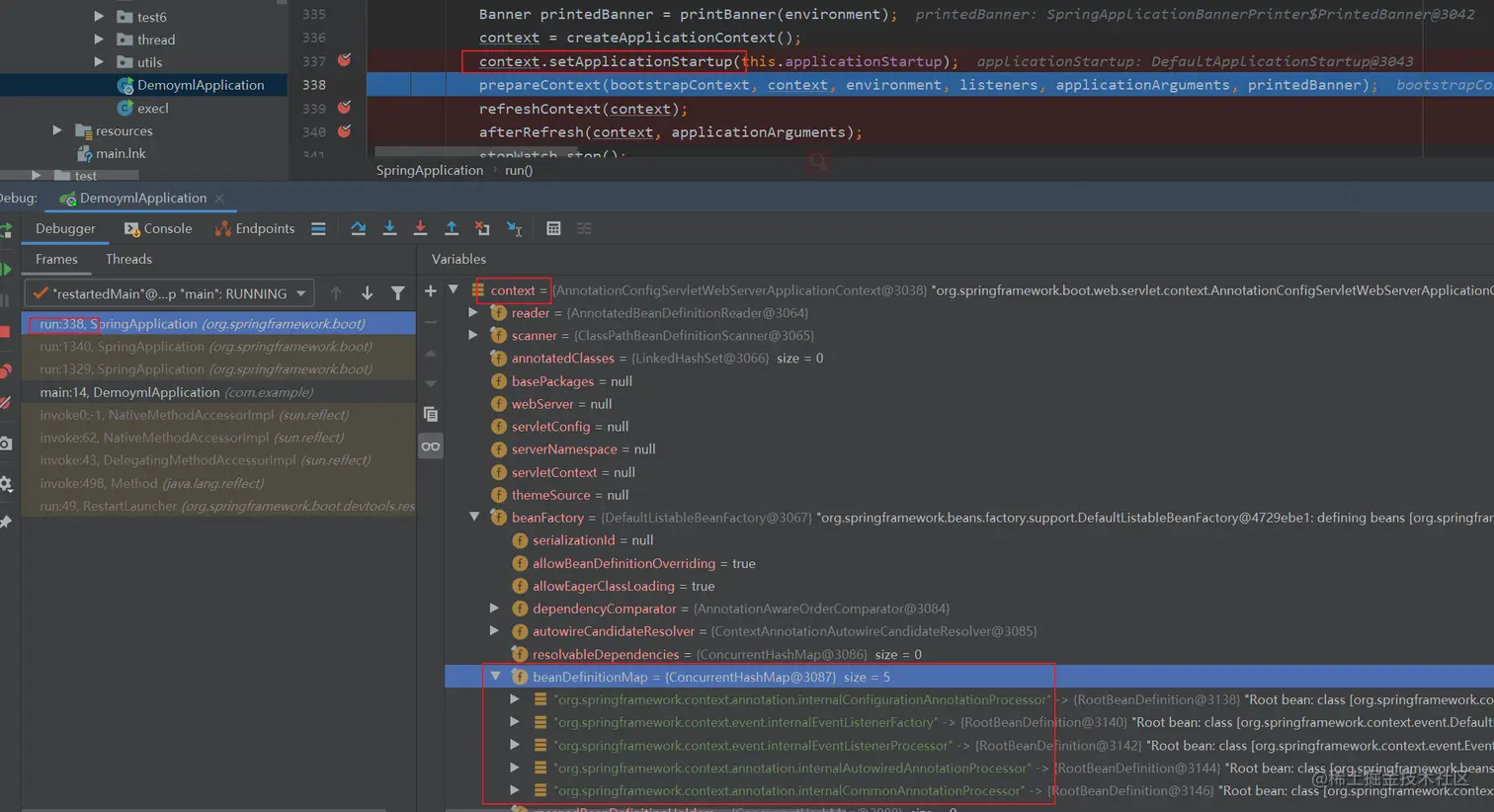The width and height of the screenshot is (1494, 812).
Task: Click the move watch down arrow in Variables
Action: [430, 383]
